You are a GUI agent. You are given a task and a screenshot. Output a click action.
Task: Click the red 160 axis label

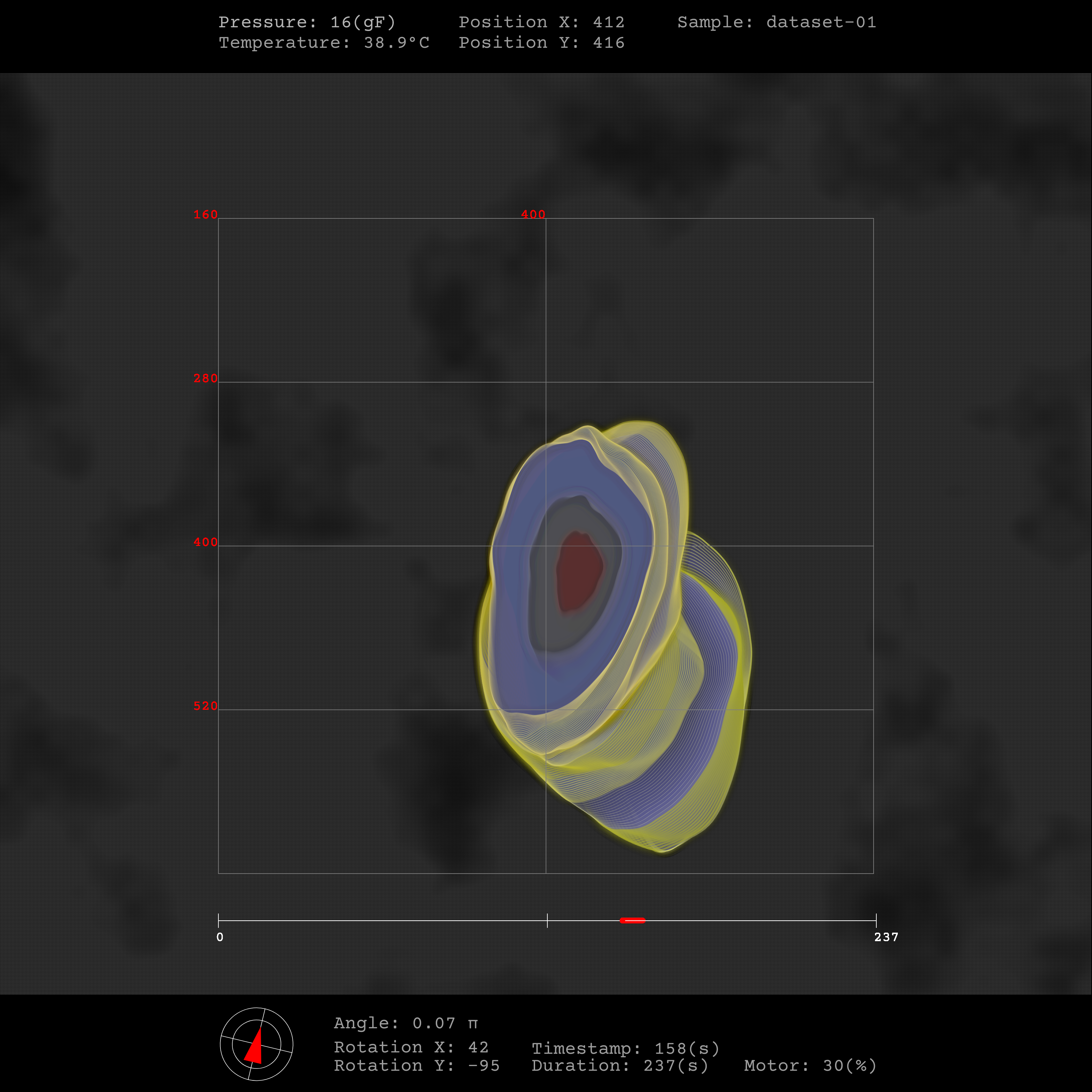click(205, 215)
